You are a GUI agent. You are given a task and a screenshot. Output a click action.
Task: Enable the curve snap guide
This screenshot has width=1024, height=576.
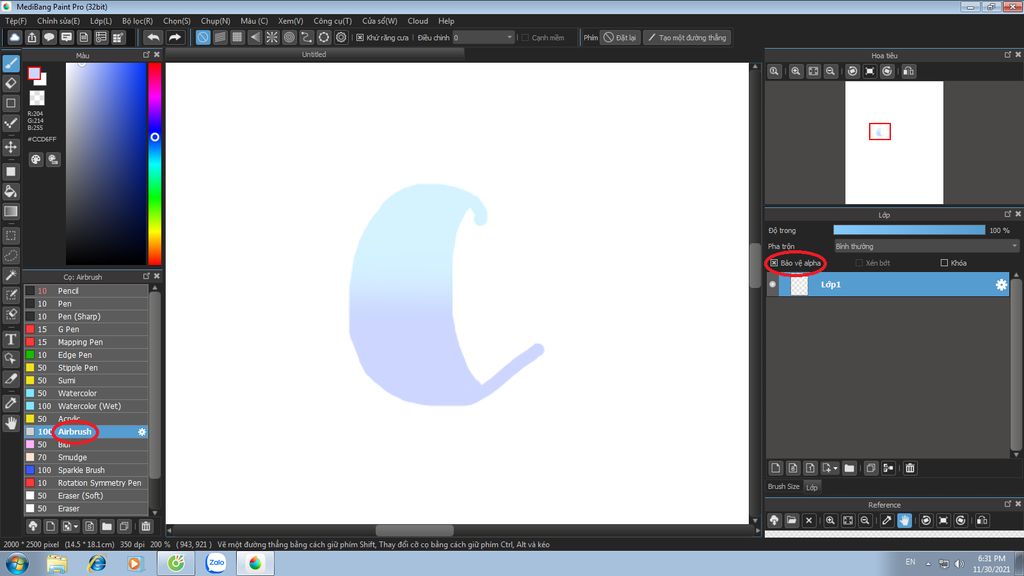click(306, 37)
